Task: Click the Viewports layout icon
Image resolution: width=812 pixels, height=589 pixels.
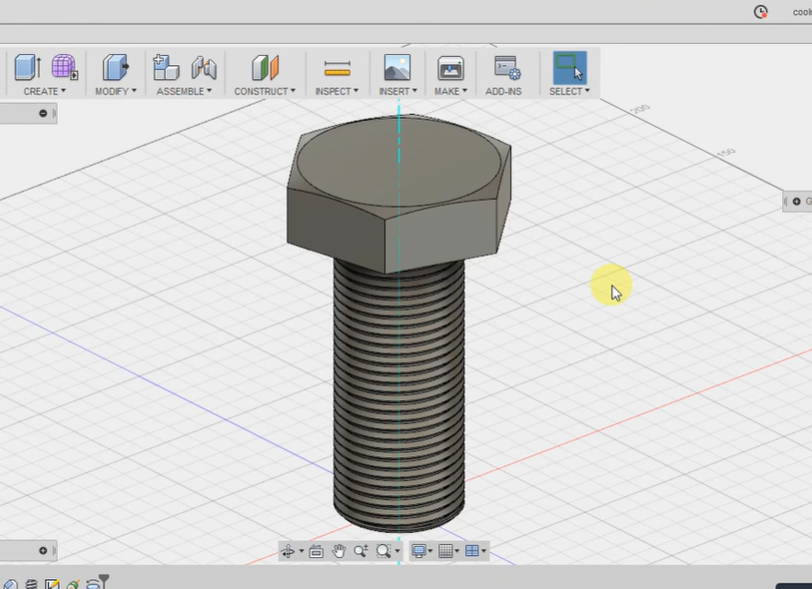Action: [x=472, y=550]
